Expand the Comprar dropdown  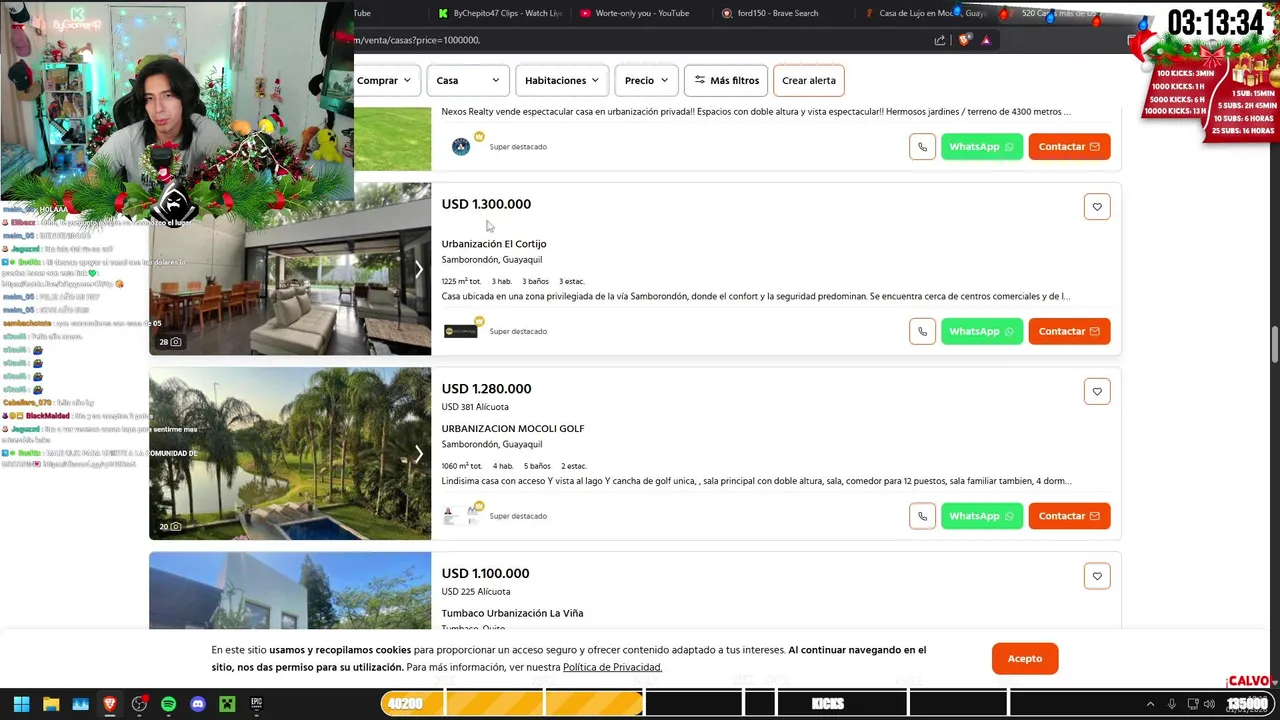pos(386,80)
